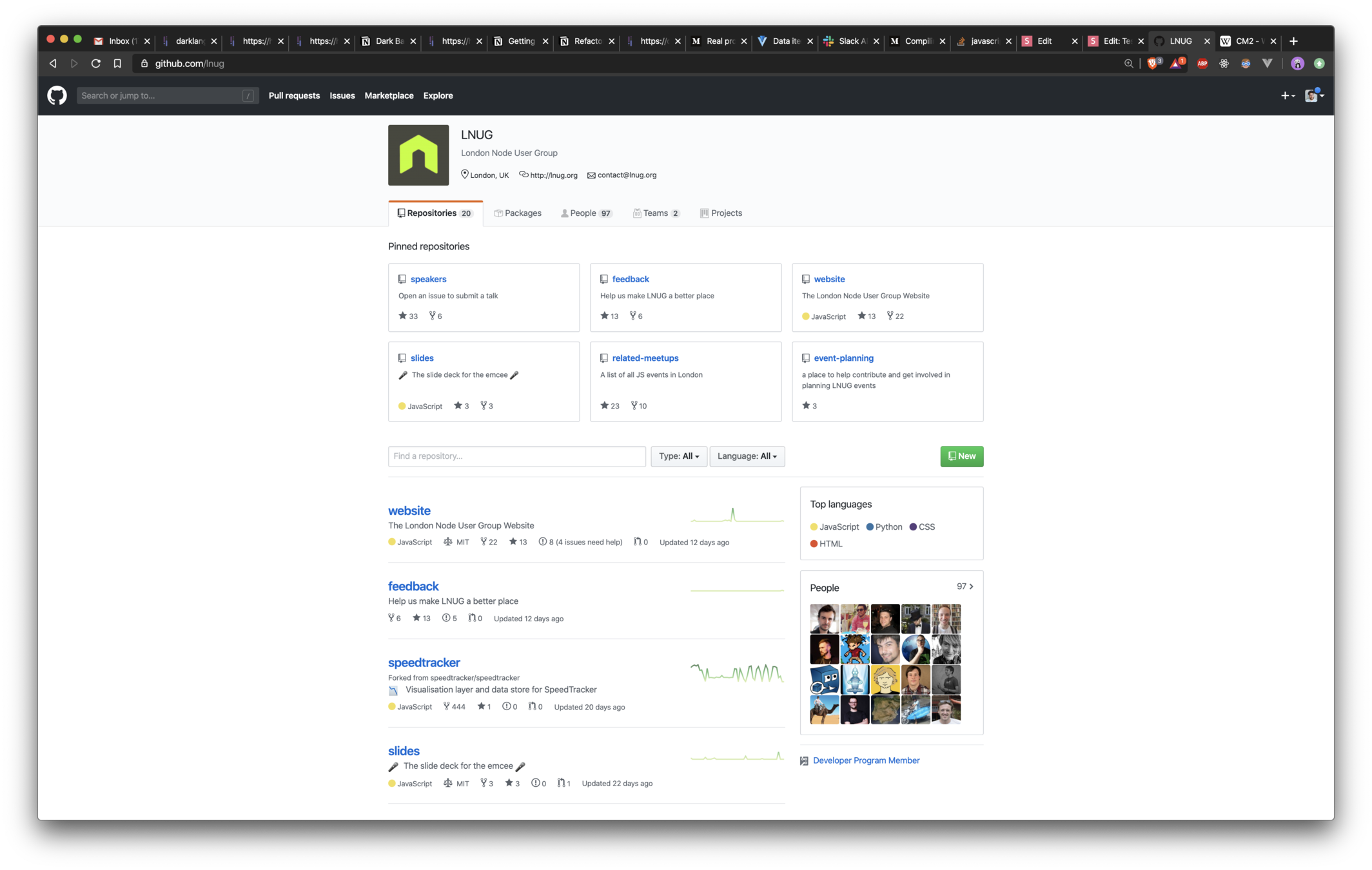Click the browser bookmark icon

click(117, 63)
